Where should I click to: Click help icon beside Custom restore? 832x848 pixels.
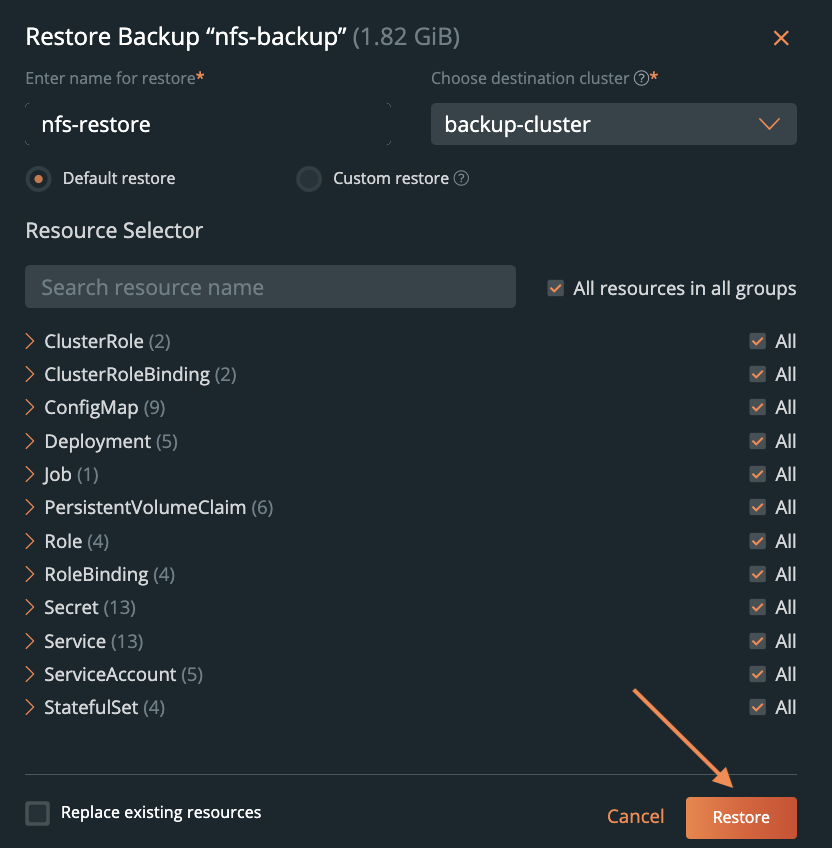point(461,179)
